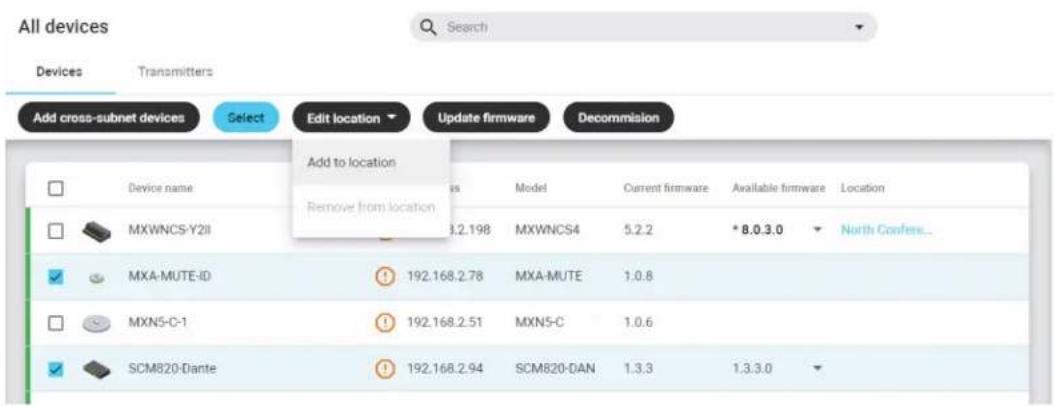
Task: Open the North Conference location link
Action: coord(886,230)
